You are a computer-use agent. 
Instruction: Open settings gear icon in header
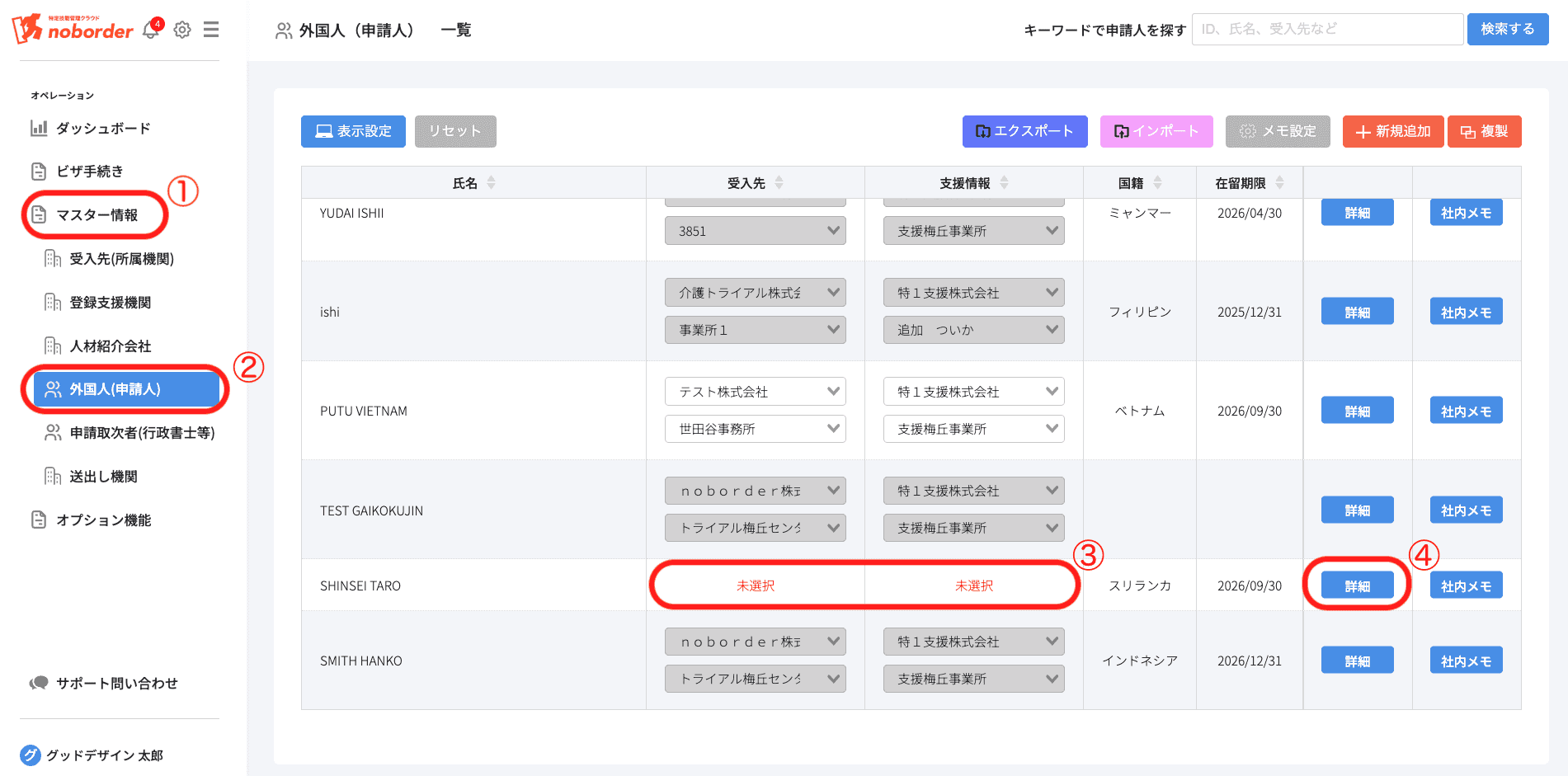point(182,31)
